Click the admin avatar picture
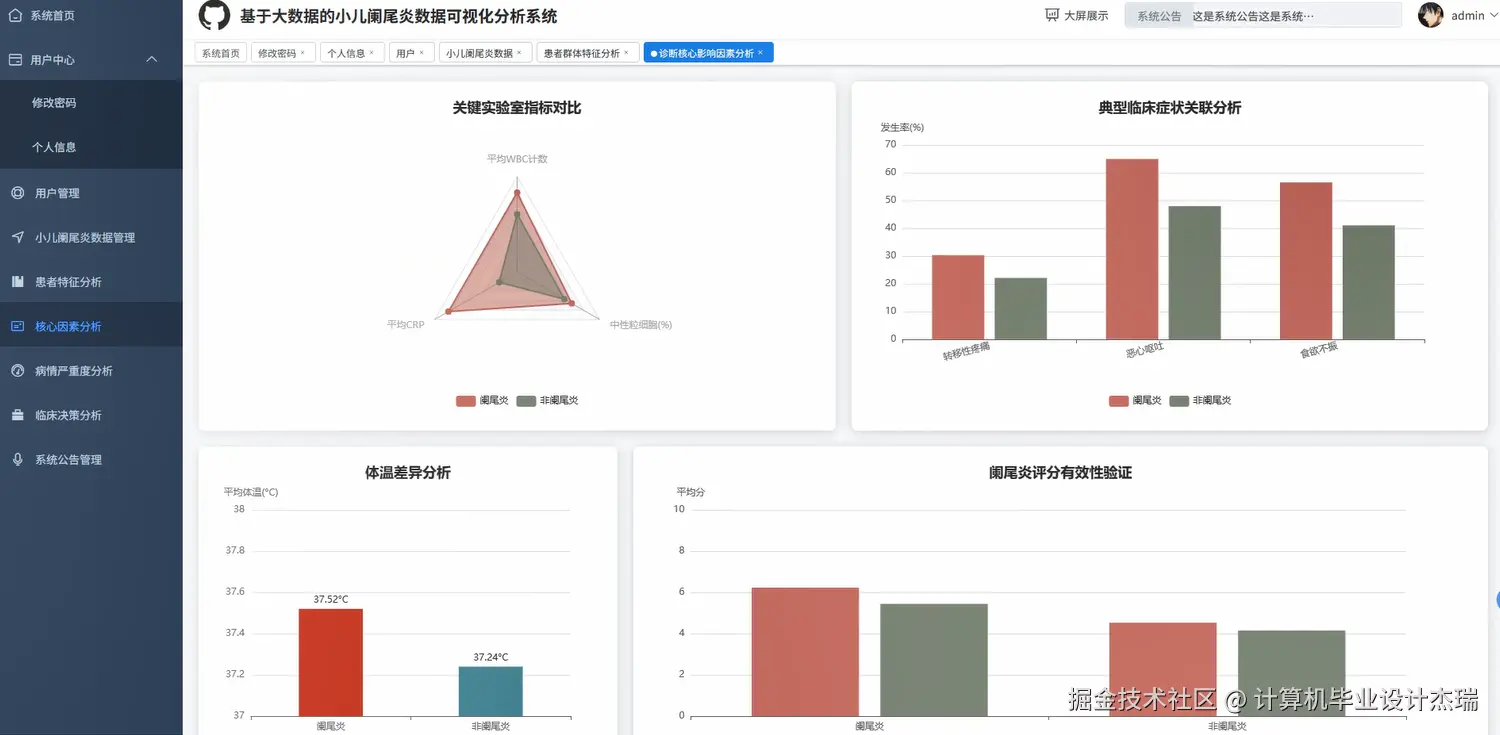The width and height of the screenshot is (1500, 735). (x=1431, y=15)
